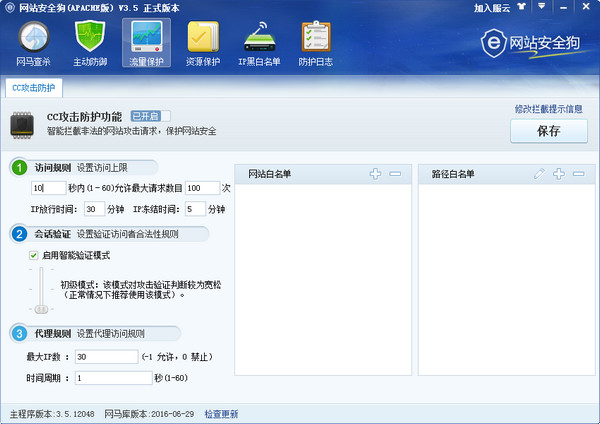600x424 pixels.
Task: Click the 最大IP数 input field
Action: click(x=106, y=357)
